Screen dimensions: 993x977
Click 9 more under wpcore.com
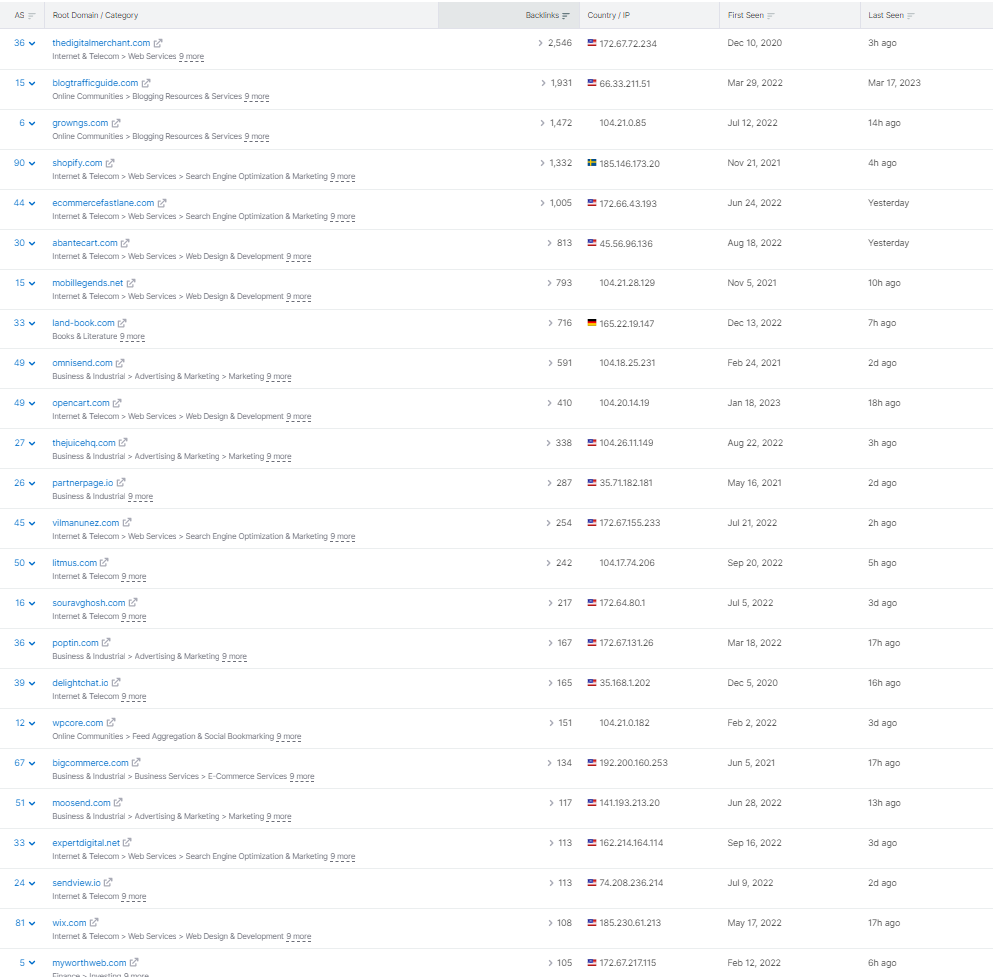click(x=289, y=736)
